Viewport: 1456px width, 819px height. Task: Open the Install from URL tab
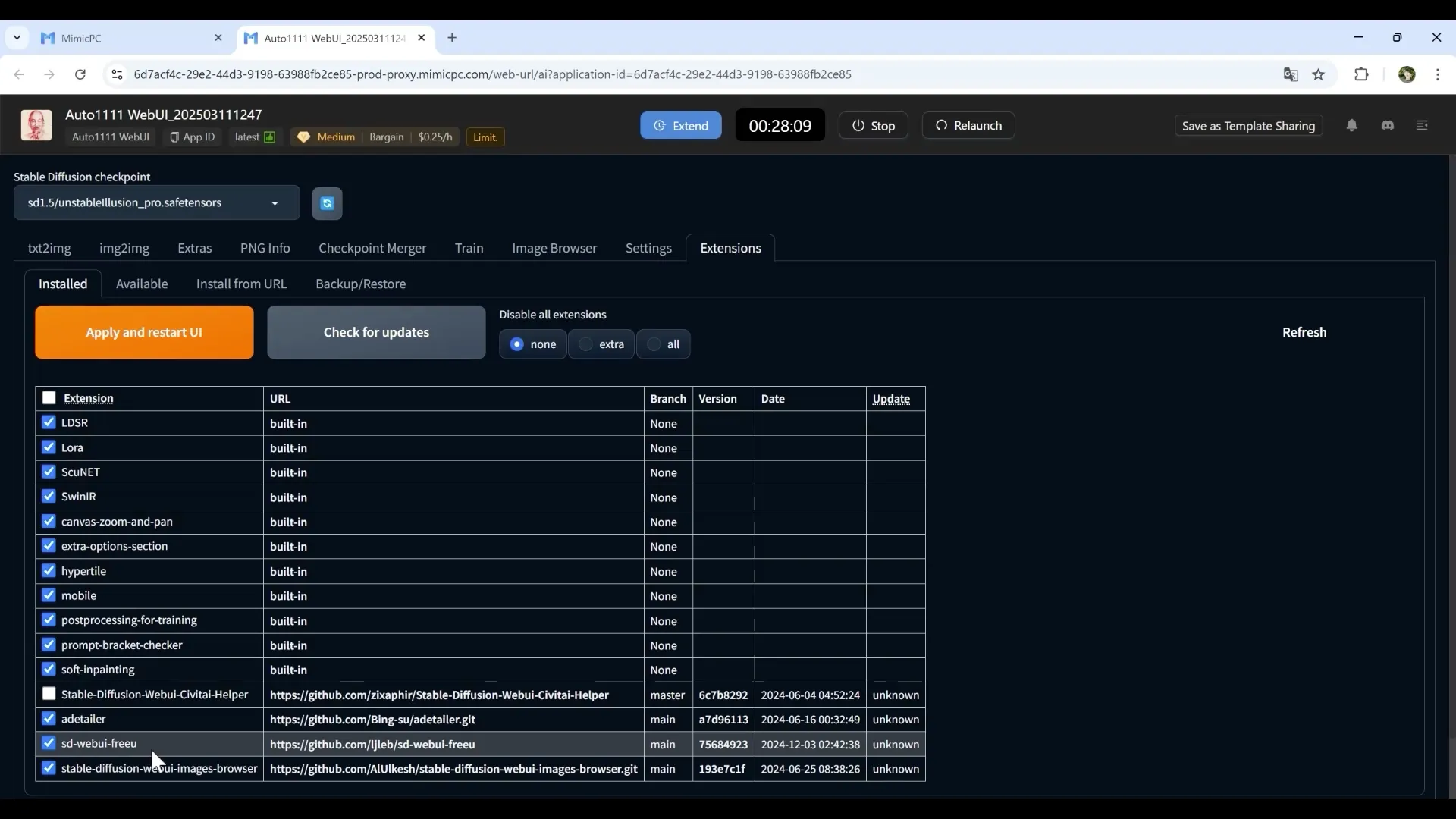[241, 284]
